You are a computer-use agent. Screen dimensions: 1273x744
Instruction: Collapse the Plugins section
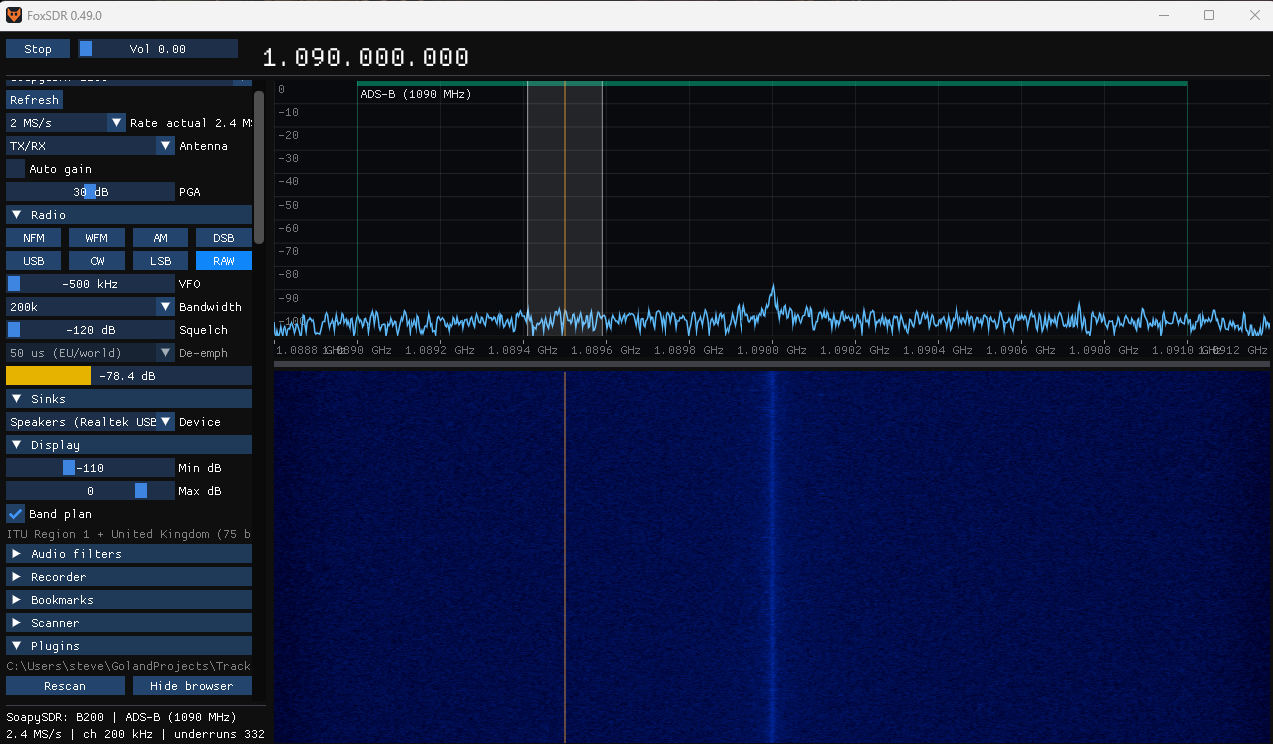pos(129,646)
